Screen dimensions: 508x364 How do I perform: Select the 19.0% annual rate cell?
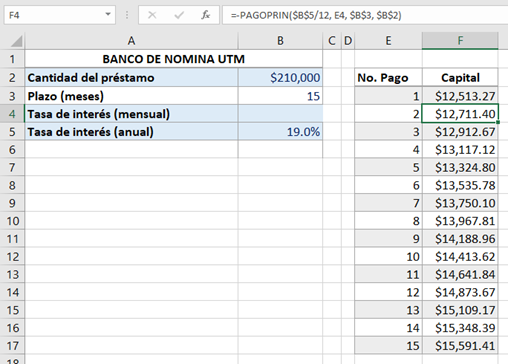[x=280, y=132]
